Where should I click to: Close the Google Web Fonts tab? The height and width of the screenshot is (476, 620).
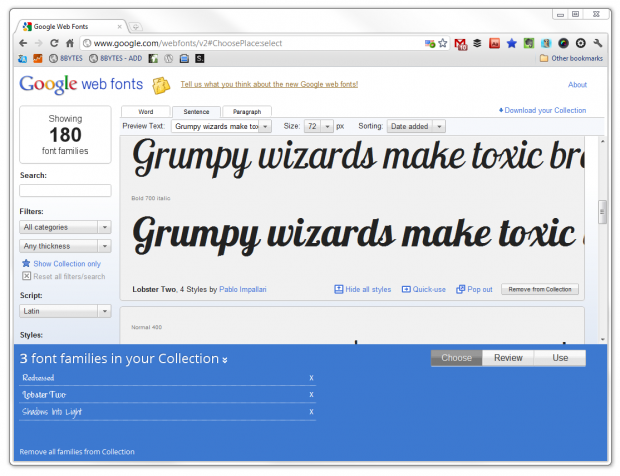point(119,26)
